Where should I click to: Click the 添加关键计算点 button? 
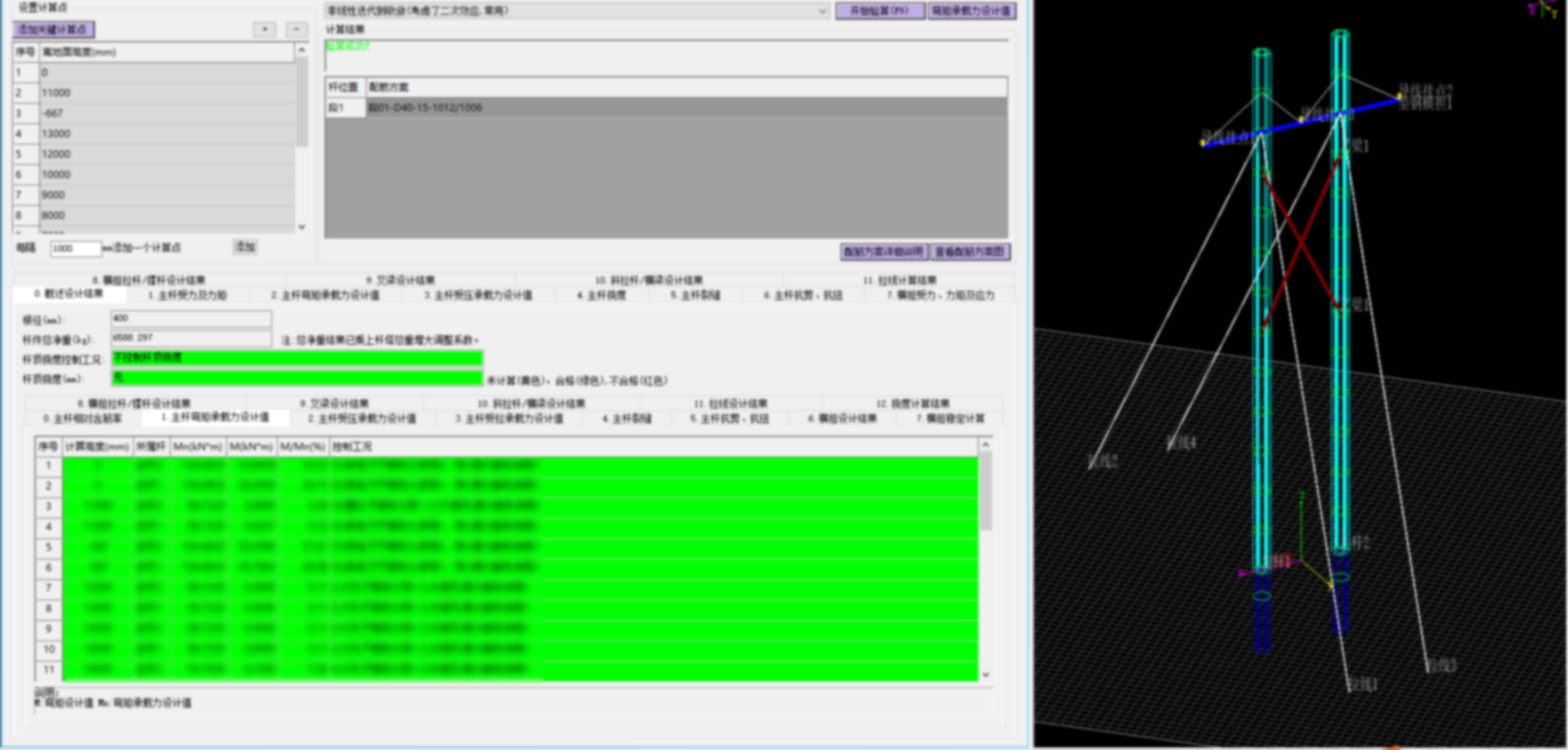click(x=53, y=29)
